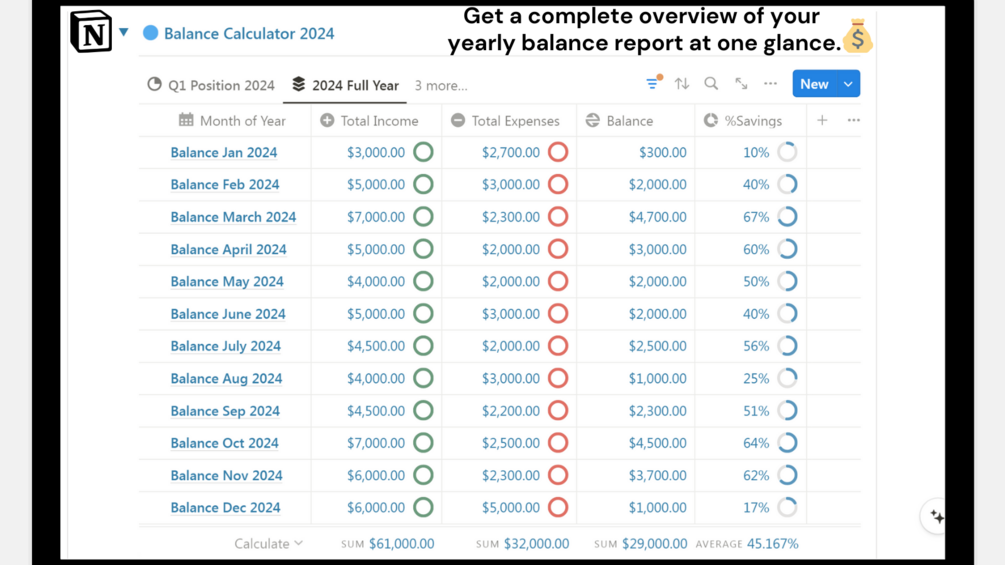This screenshot has height=565, width=1005.
Task: Open the Balance Sep 2024 page
Action: 225,411
